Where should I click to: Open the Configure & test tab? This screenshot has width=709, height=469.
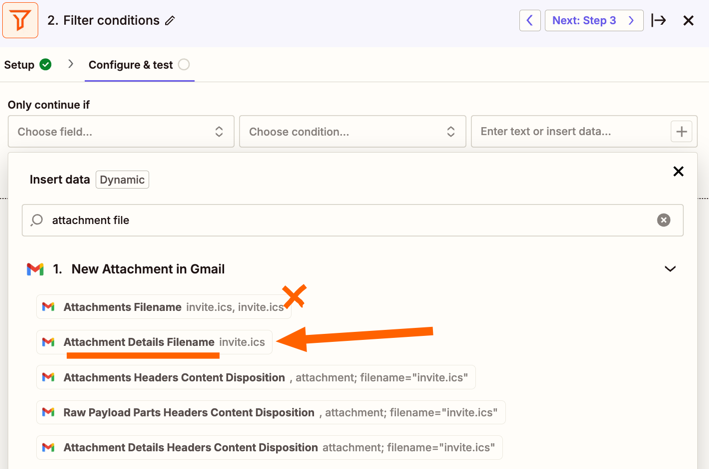139,65
